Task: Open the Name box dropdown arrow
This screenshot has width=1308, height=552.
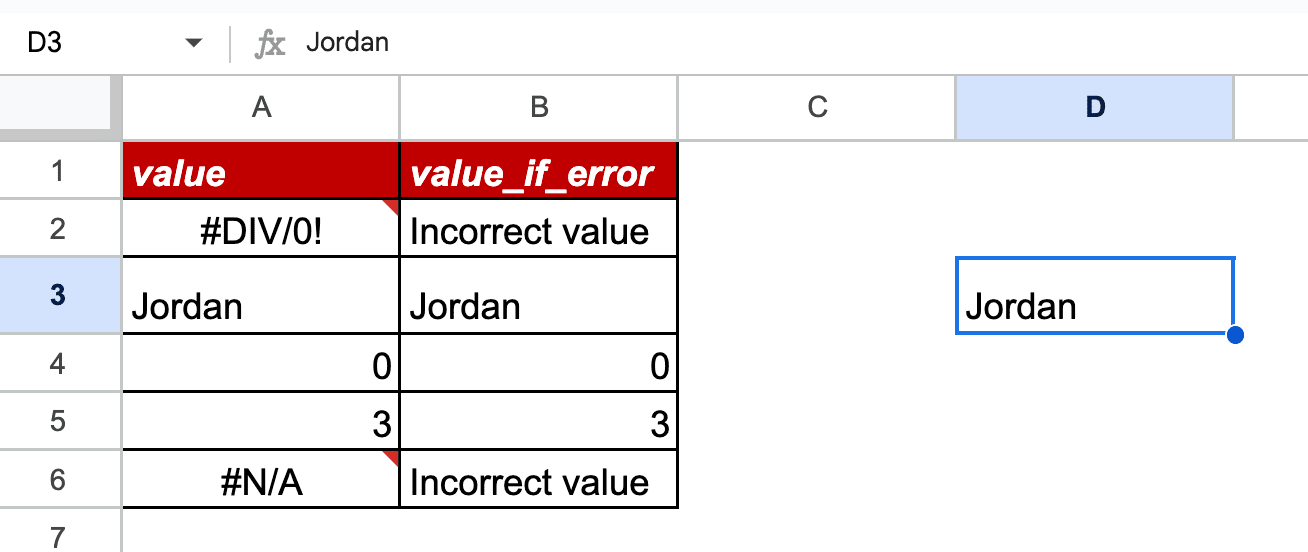Action: click(x=194, y=43)
